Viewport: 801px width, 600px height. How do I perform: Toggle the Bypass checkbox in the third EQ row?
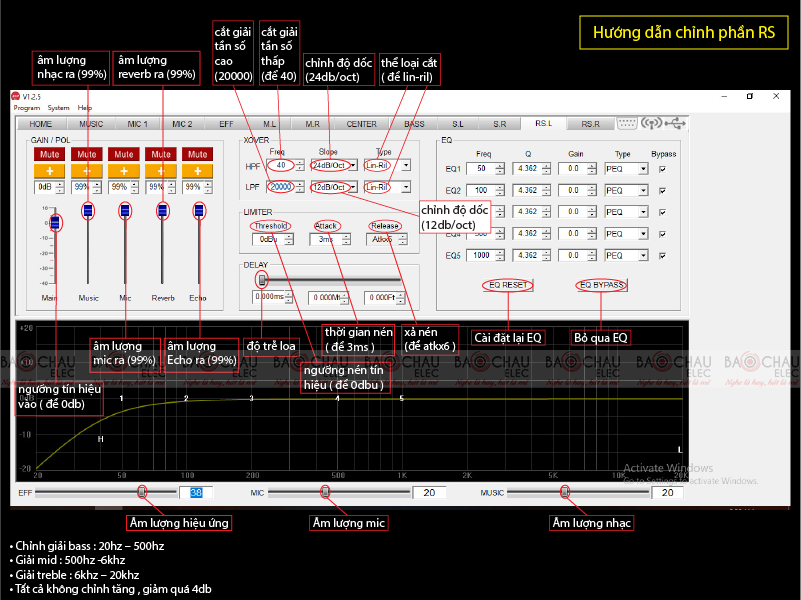[663, 212]
